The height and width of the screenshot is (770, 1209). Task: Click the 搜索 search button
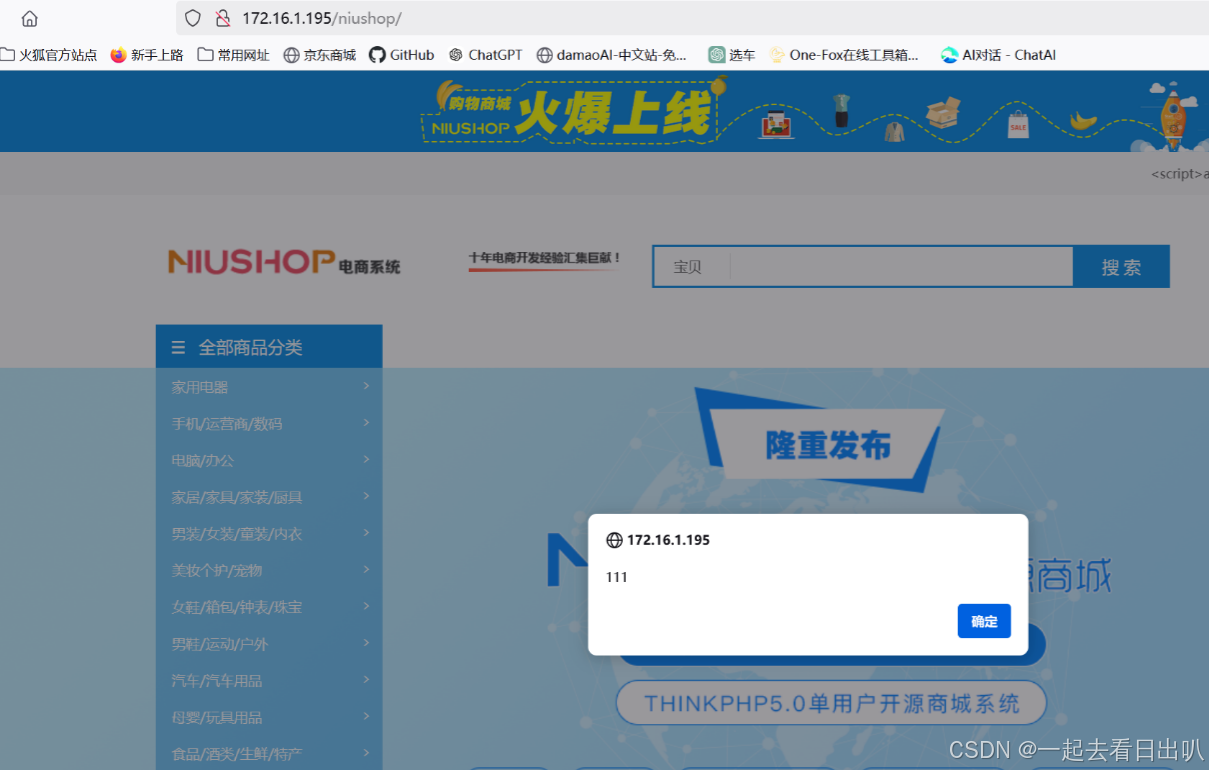pyautogui.click(x=1121, y=267)
